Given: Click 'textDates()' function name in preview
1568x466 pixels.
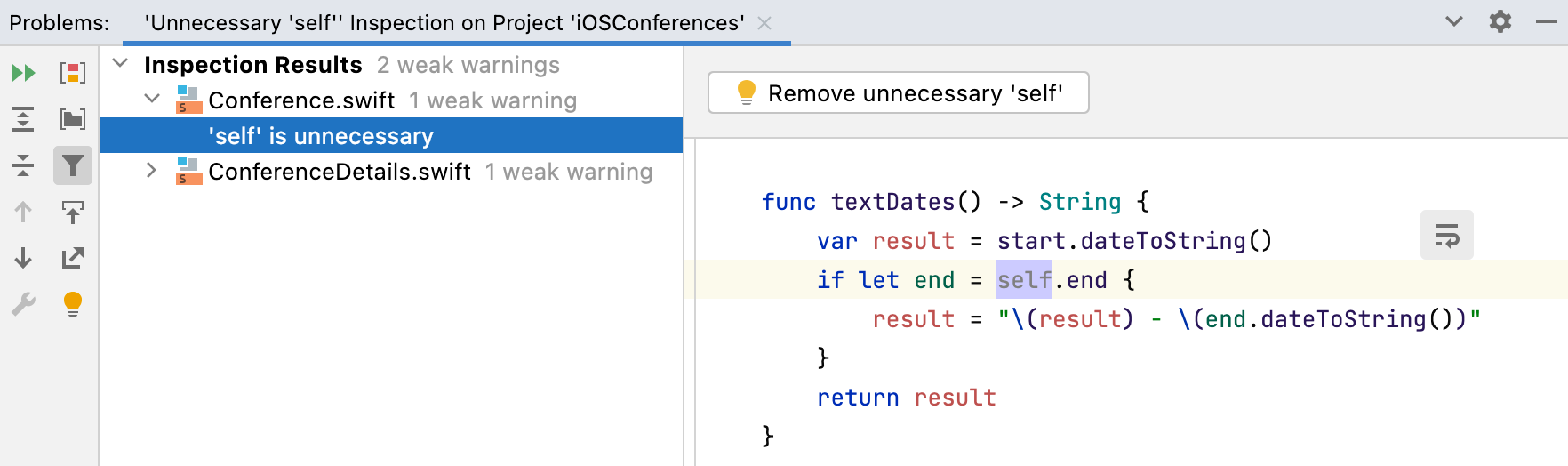Looking at the screenshot, I should (906, 202).
